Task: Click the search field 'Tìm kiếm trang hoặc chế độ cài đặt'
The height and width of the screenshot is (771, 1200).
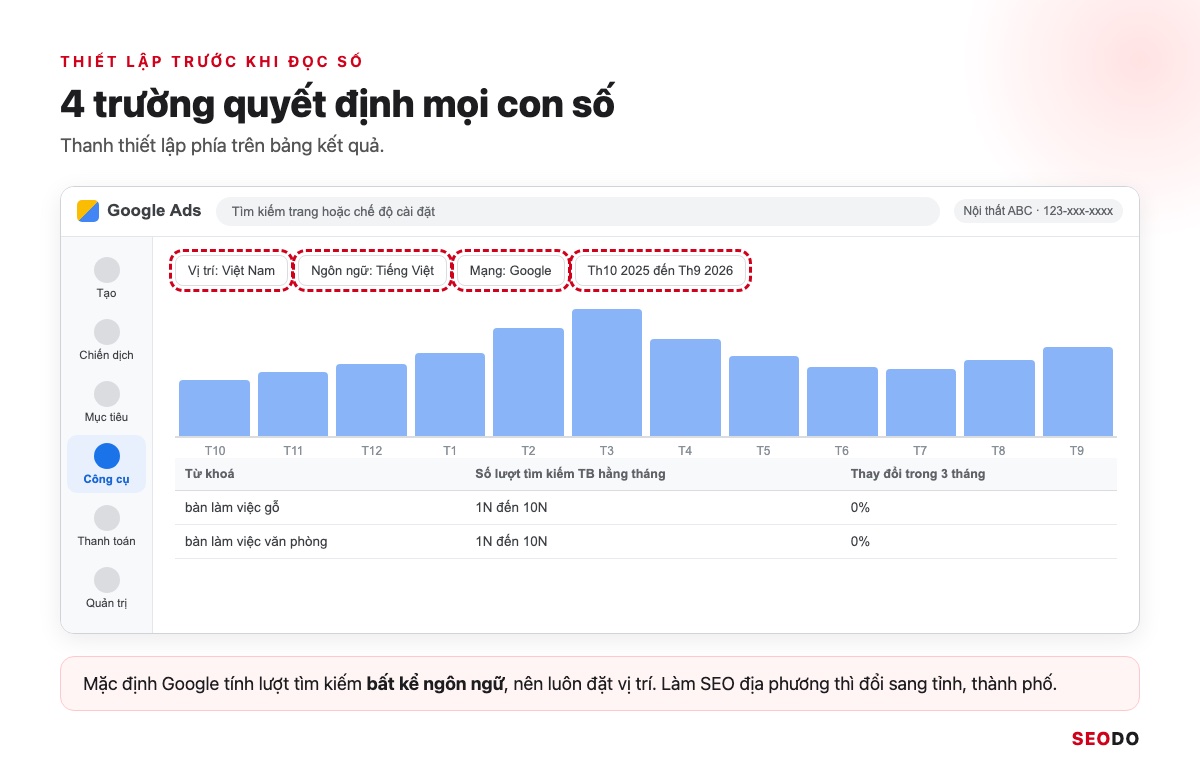Action: tap(578, 211)
